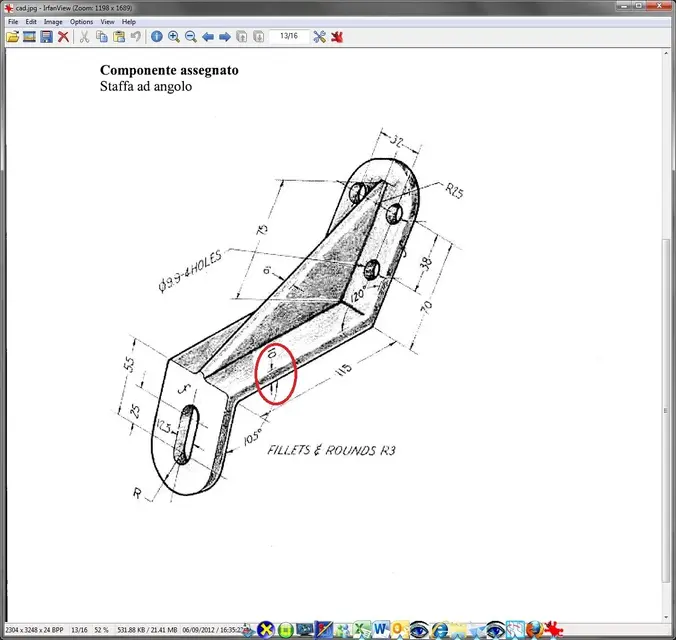Click the 06/09/2012 date in status bar
676x640 pixels.
[199, 630]
